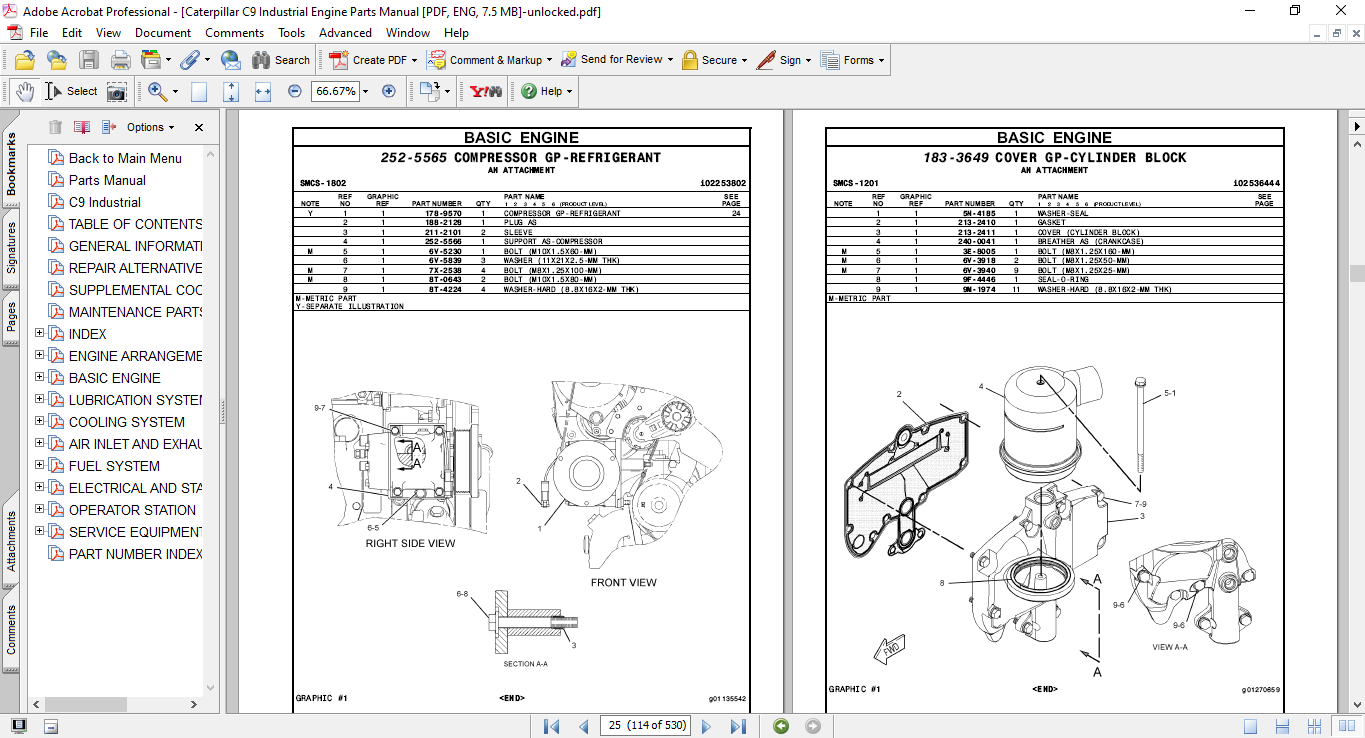Open document search with the binoculars icon
The height and width of the screenshot is (738, 1365).
262,60
